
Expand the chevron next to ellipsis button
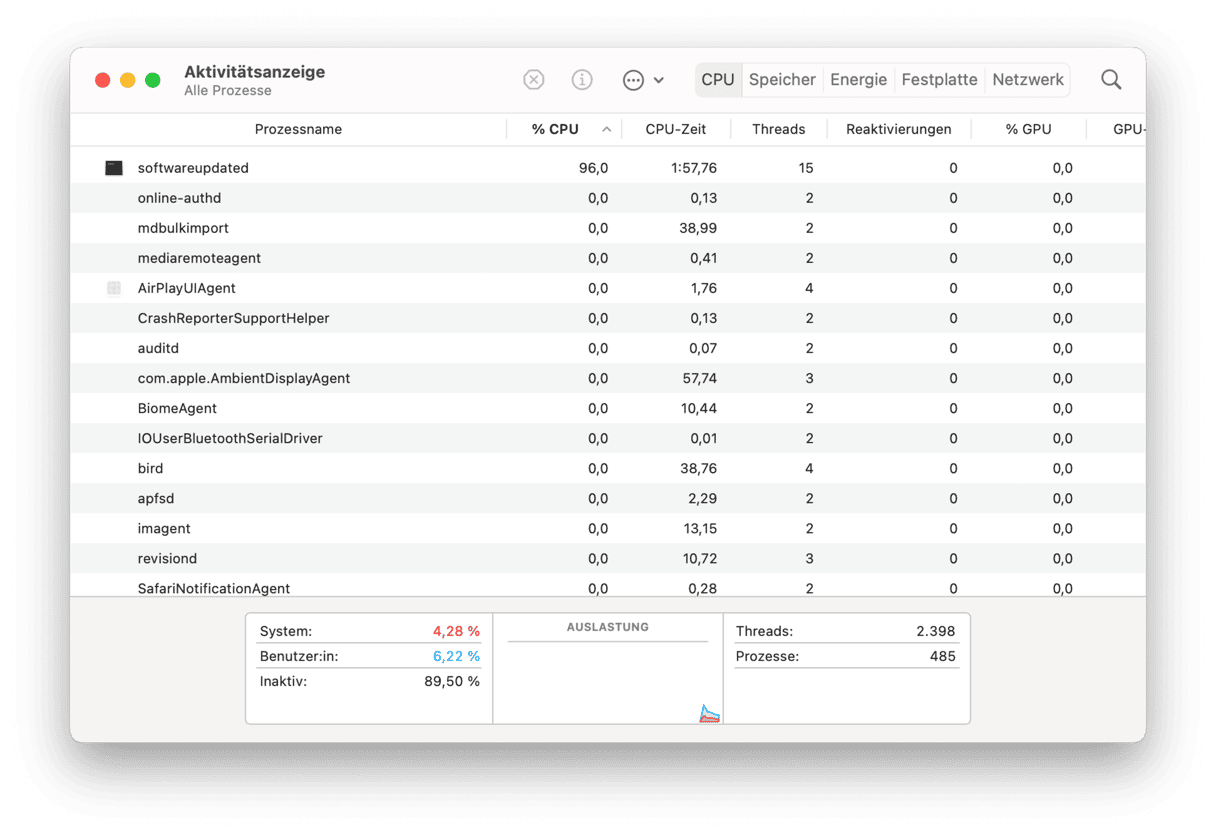659,80
